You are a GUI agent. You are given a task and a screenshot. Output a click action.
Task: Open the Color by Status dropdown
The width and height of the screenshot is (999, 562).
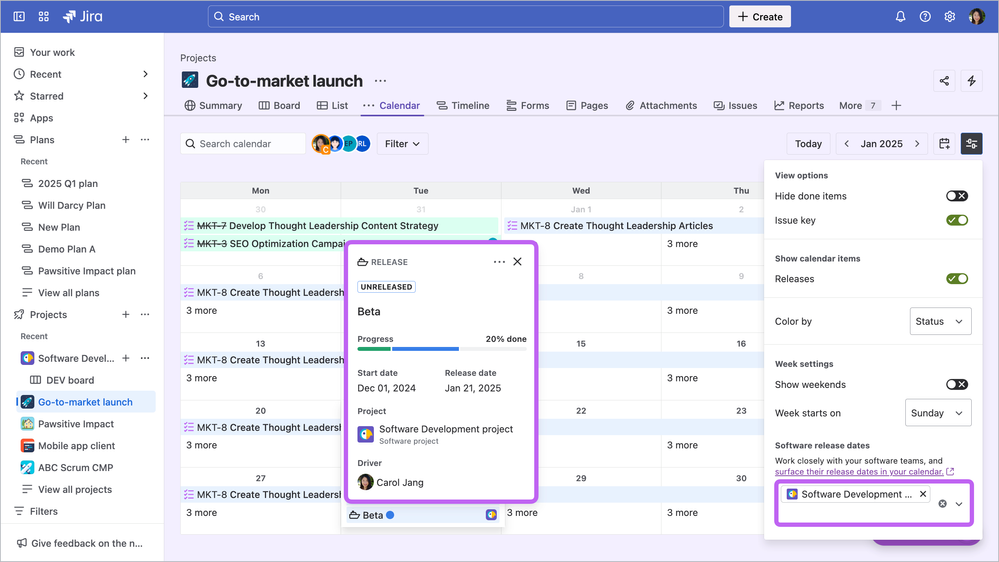tap(940, 321)
